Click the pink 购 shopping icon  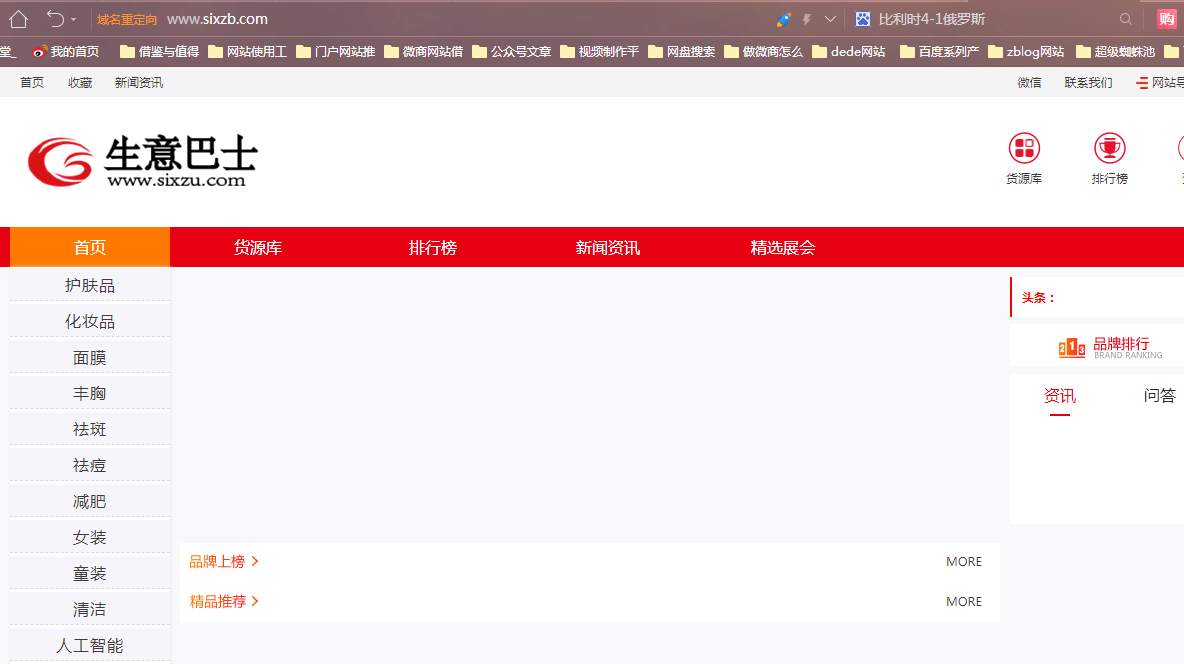point(1167,19)
